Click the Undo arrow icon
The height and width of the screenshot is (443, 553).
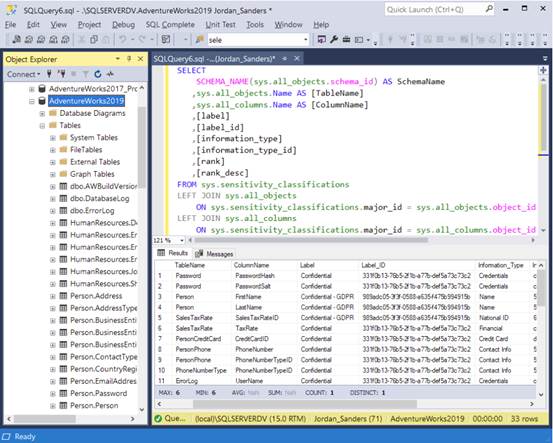123,40
